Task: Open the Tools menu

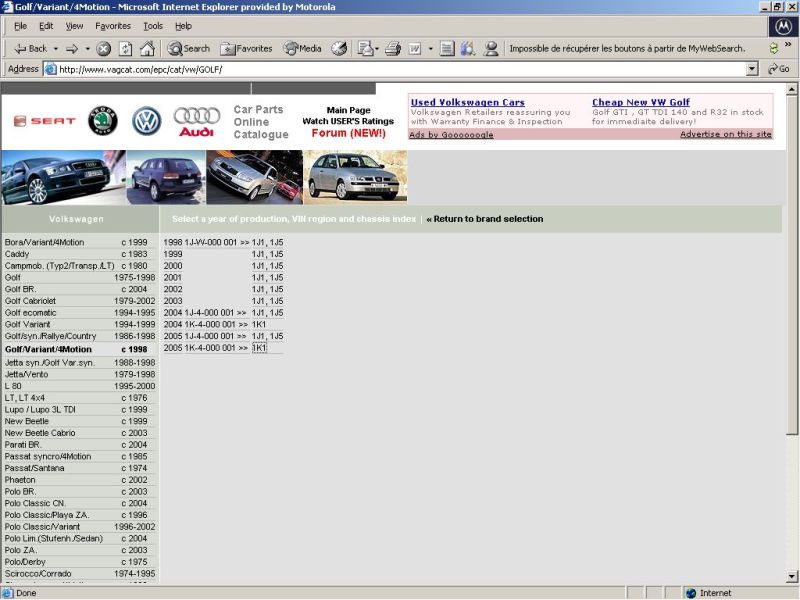Action: [153, 26]
